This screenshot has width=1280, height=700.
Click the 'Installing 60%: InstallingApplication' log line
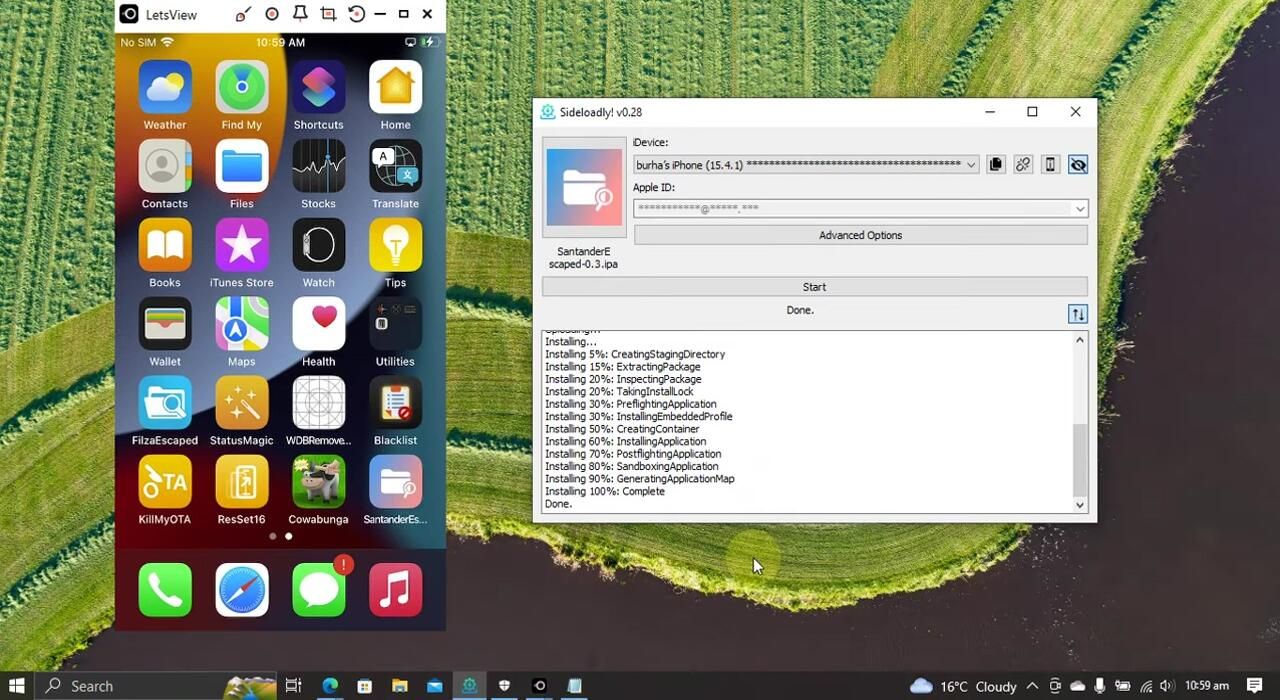point(626,441)
